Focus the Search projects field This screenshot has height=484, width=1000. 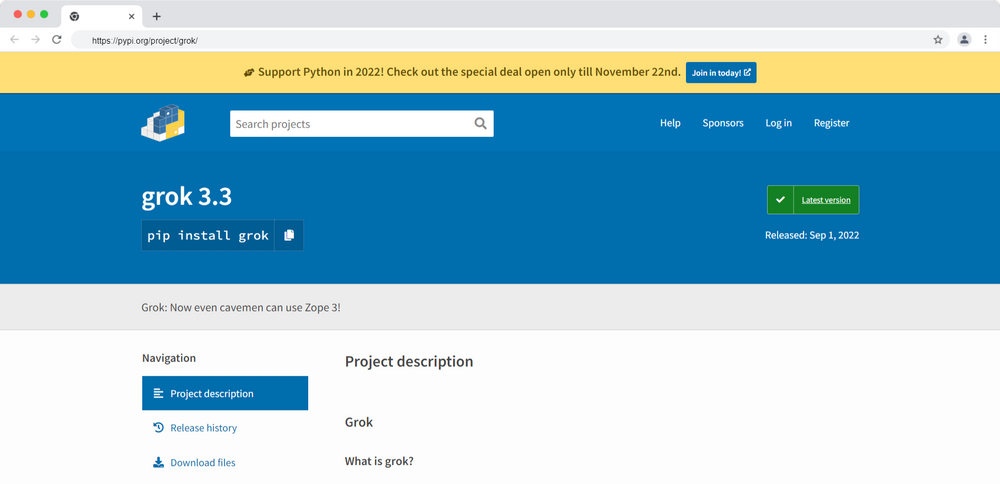[x=350, y=123]
